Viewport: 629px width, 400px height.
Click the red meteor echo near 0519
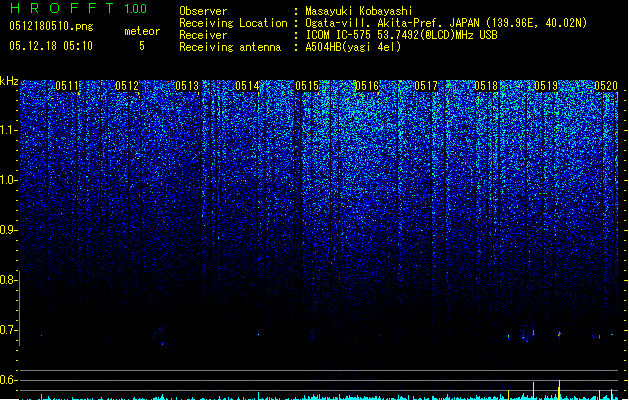pos(559,334)
